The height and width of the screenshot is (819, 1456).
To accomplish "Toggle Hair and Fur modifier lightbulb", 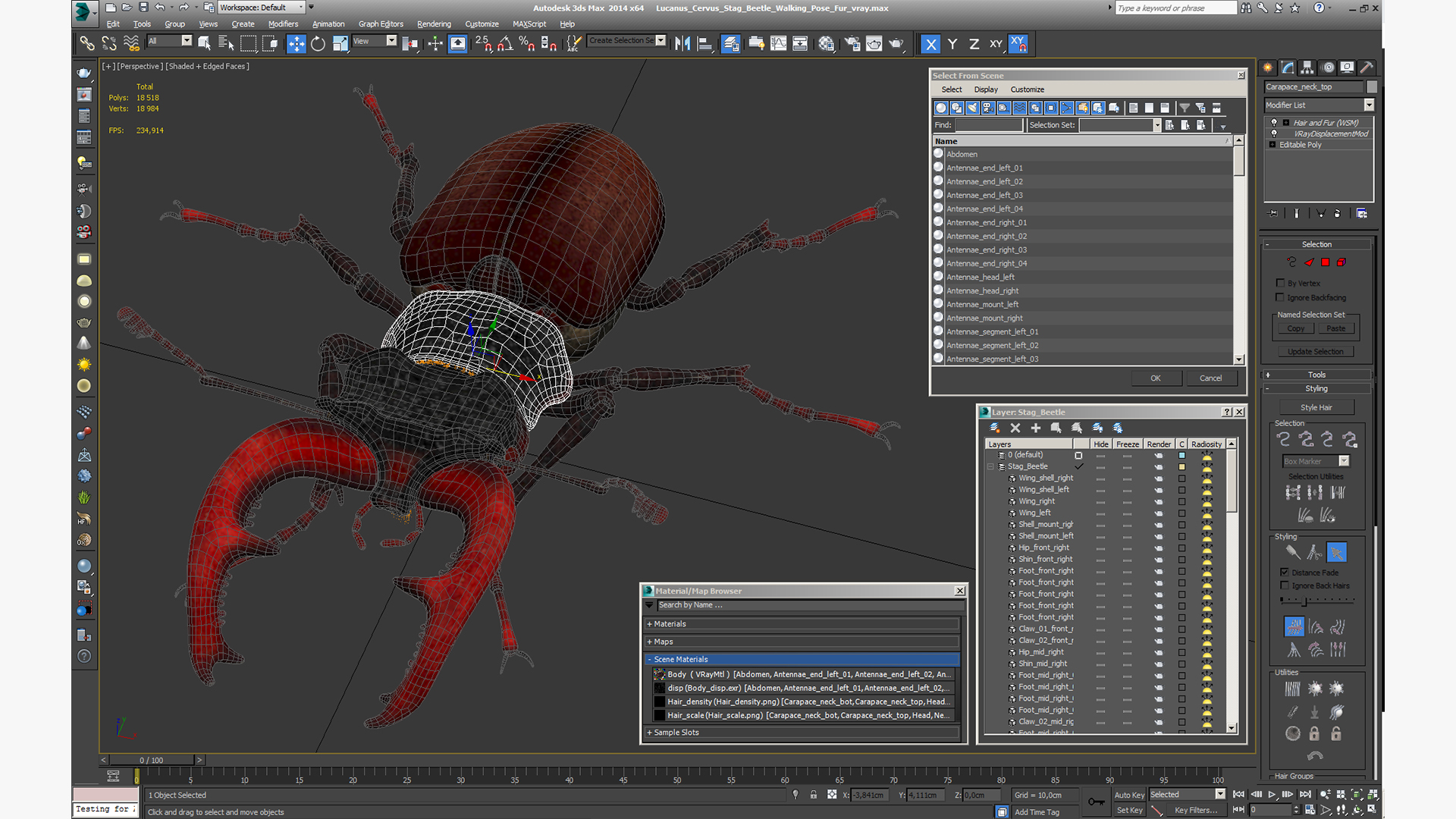I will [1274, 122].
